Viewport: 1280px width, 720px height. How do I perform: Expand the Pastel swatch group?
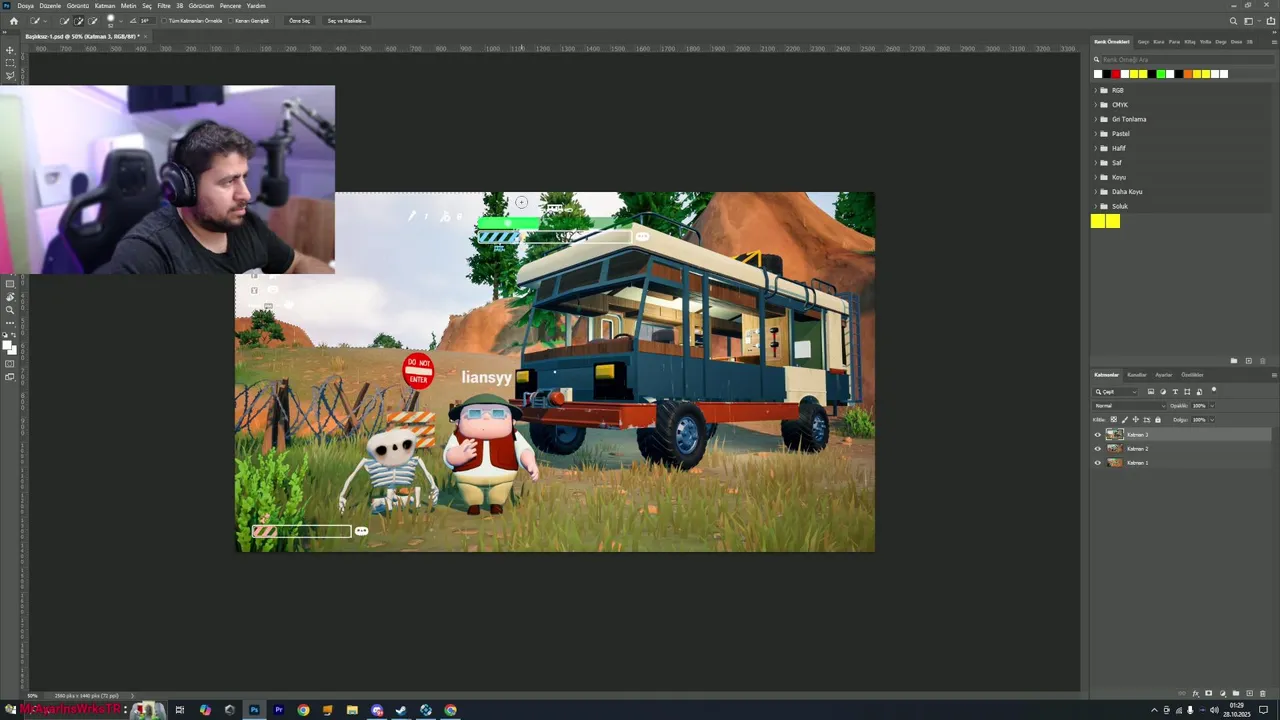(x=1095, y=134)
